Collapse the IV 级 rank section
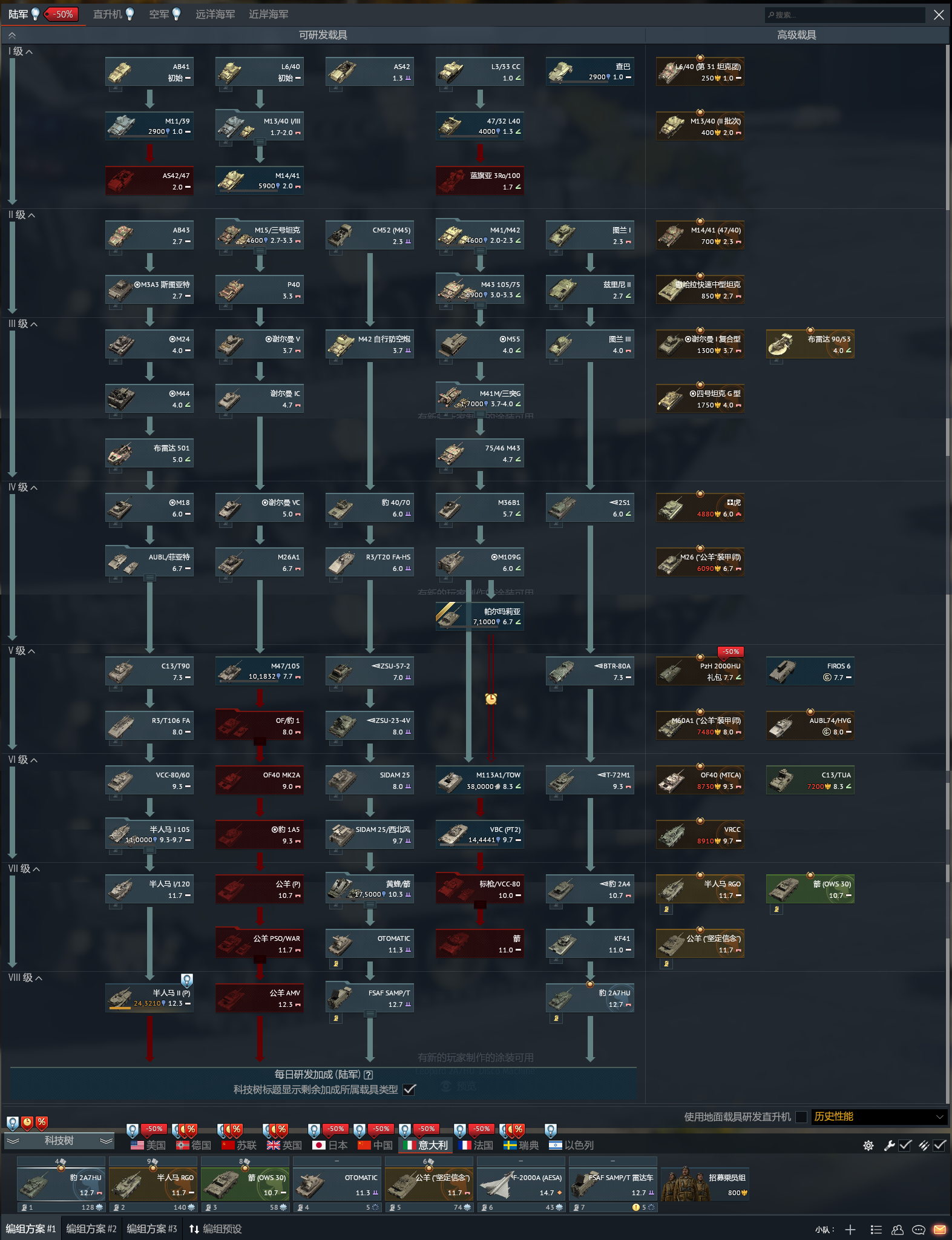The width and height of the screenshot is (952, 1240). 23,487
